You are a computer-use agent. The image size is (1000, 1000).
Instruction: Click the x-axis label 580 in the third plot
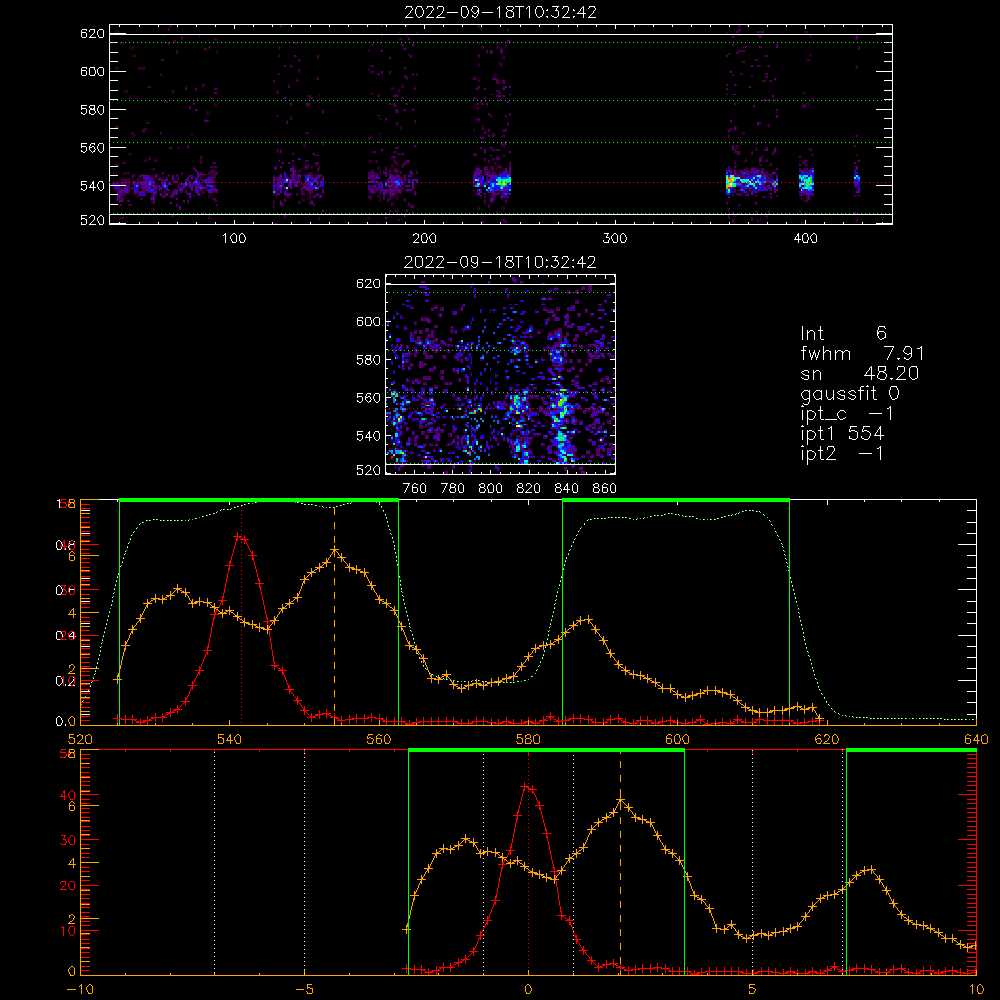528,740
